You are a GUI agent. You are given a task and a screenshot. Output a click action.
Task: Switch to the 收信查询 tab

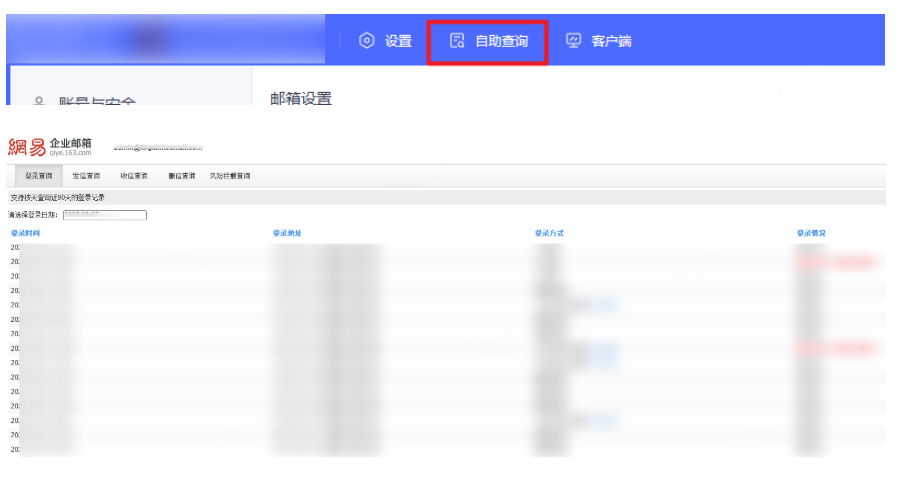pyautogui.click(x=134, y=176)
